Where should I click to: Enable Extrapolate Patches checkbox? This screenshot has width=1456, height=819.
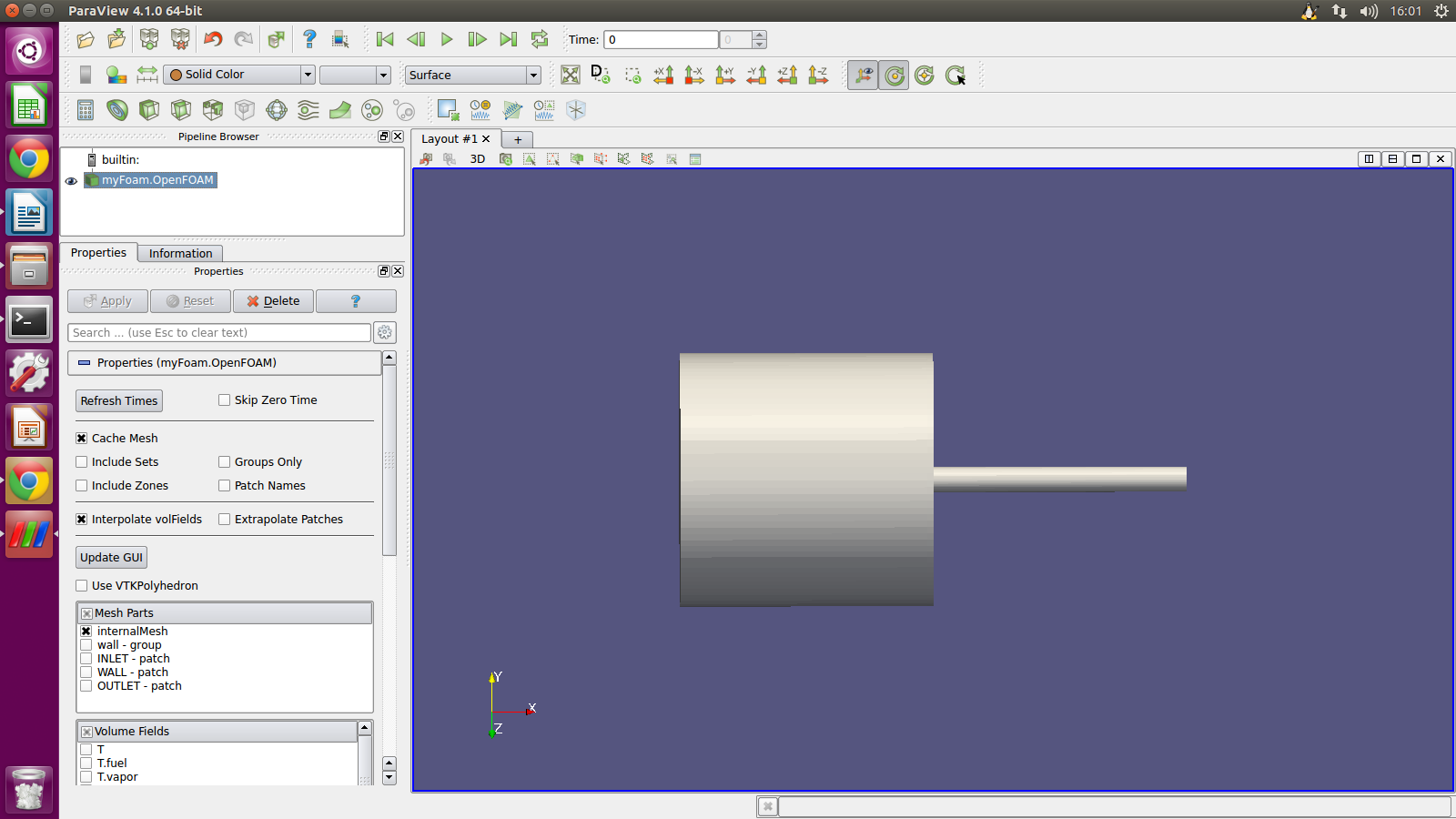224,519
